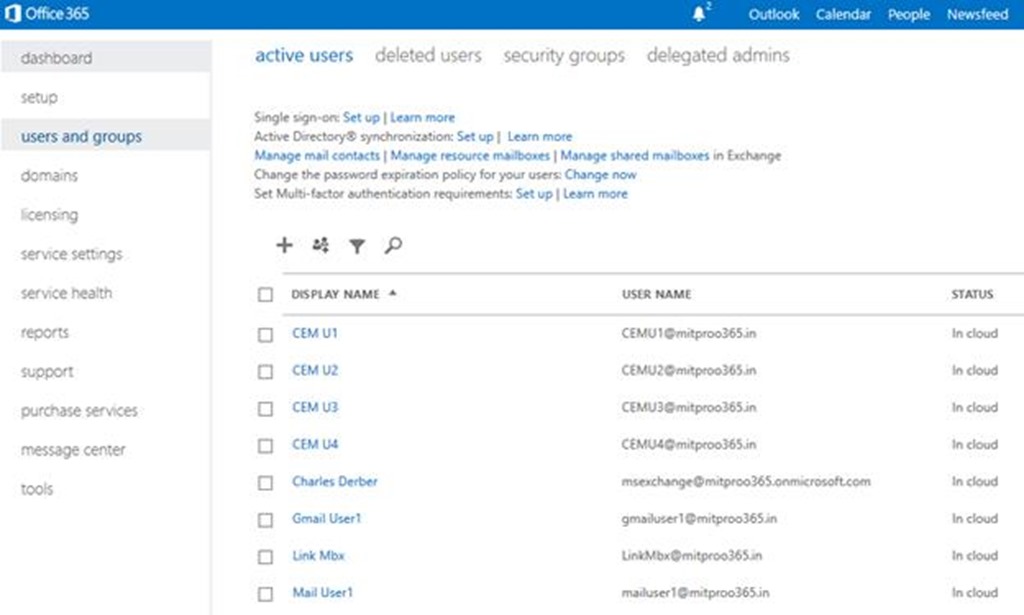Open the notifications bell icon

click(x=699, y=14)
